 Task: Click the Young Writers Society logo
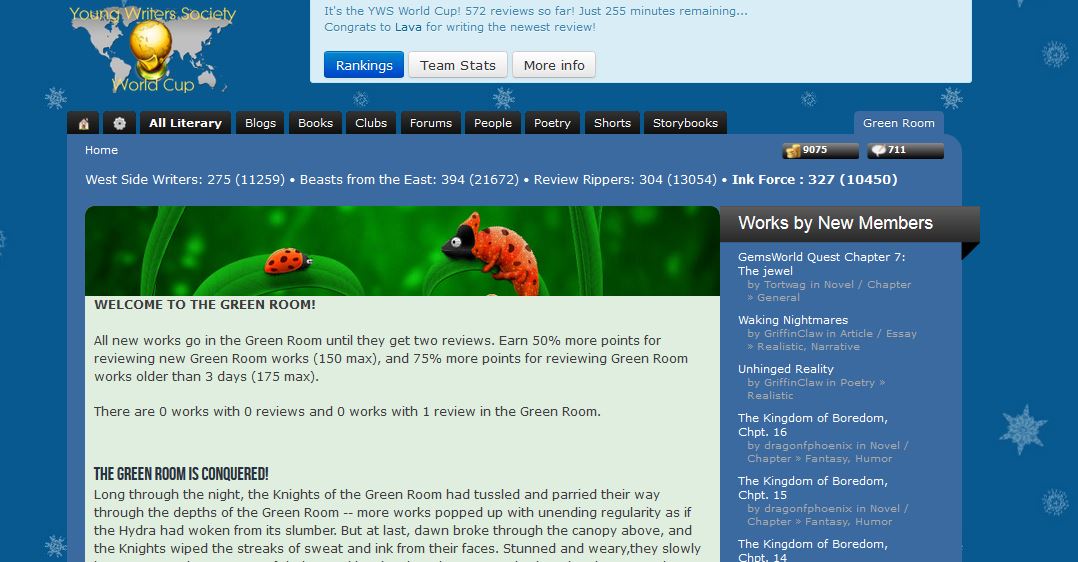(152, 50)
